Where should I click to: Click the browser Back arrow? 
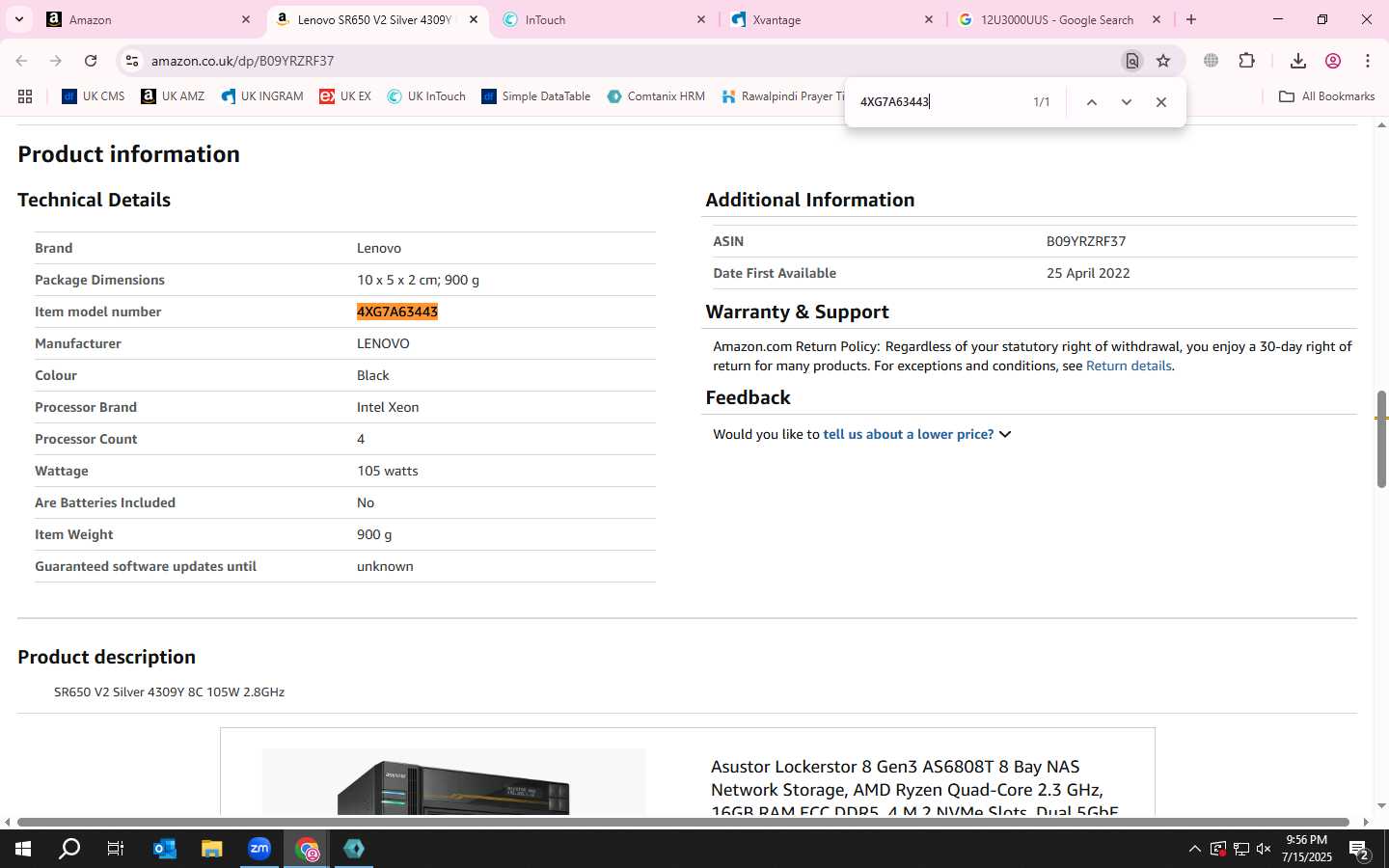tap(21, 61)
